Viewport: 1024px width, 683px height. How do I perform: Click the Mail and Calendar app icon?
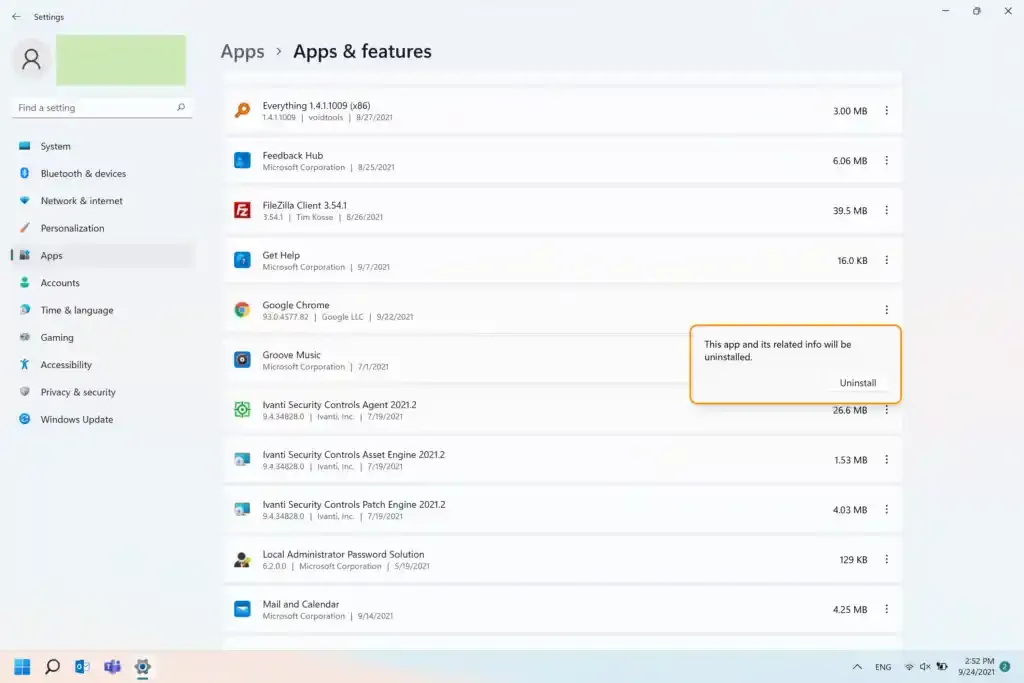tap(242, 609)
